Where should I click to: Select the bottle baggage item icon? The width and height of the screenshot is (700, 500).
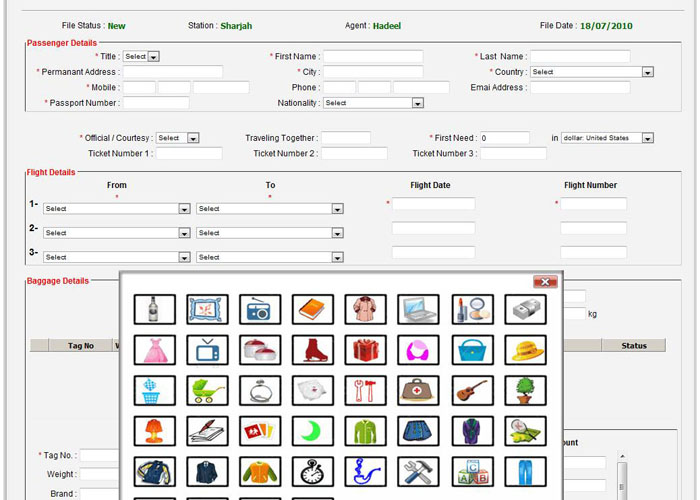coord(154,309)
